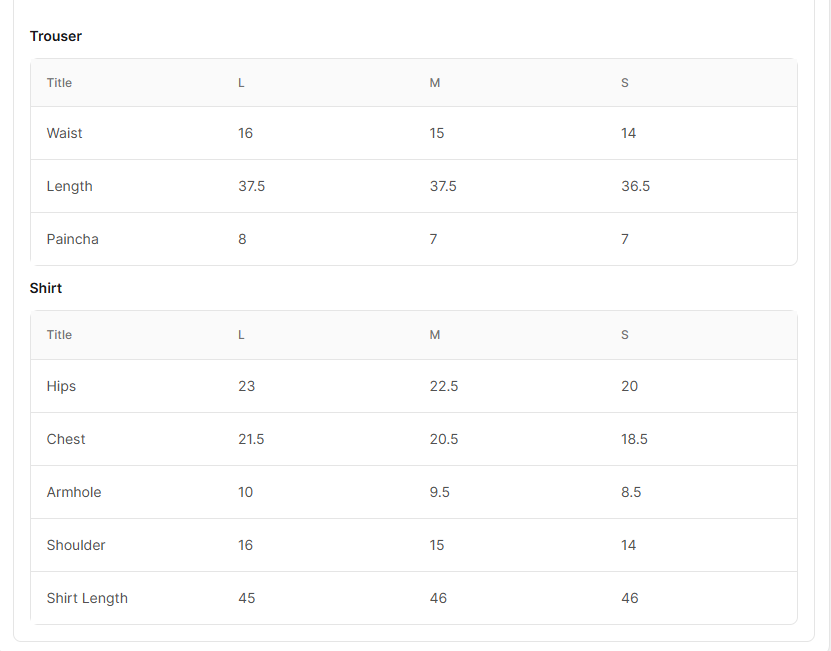Select the Chest S value 18.5
Viewport: 831px width, 651px height.
[x=634, y=439]
